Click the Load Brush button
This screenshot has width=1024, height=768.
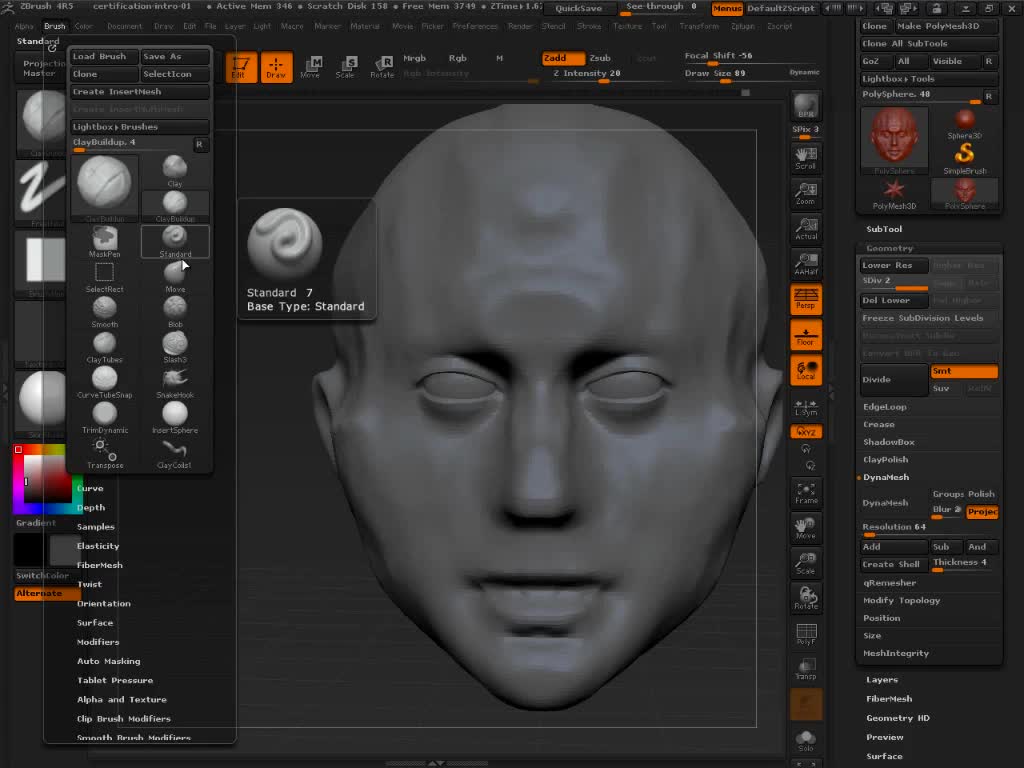(104, 57)
